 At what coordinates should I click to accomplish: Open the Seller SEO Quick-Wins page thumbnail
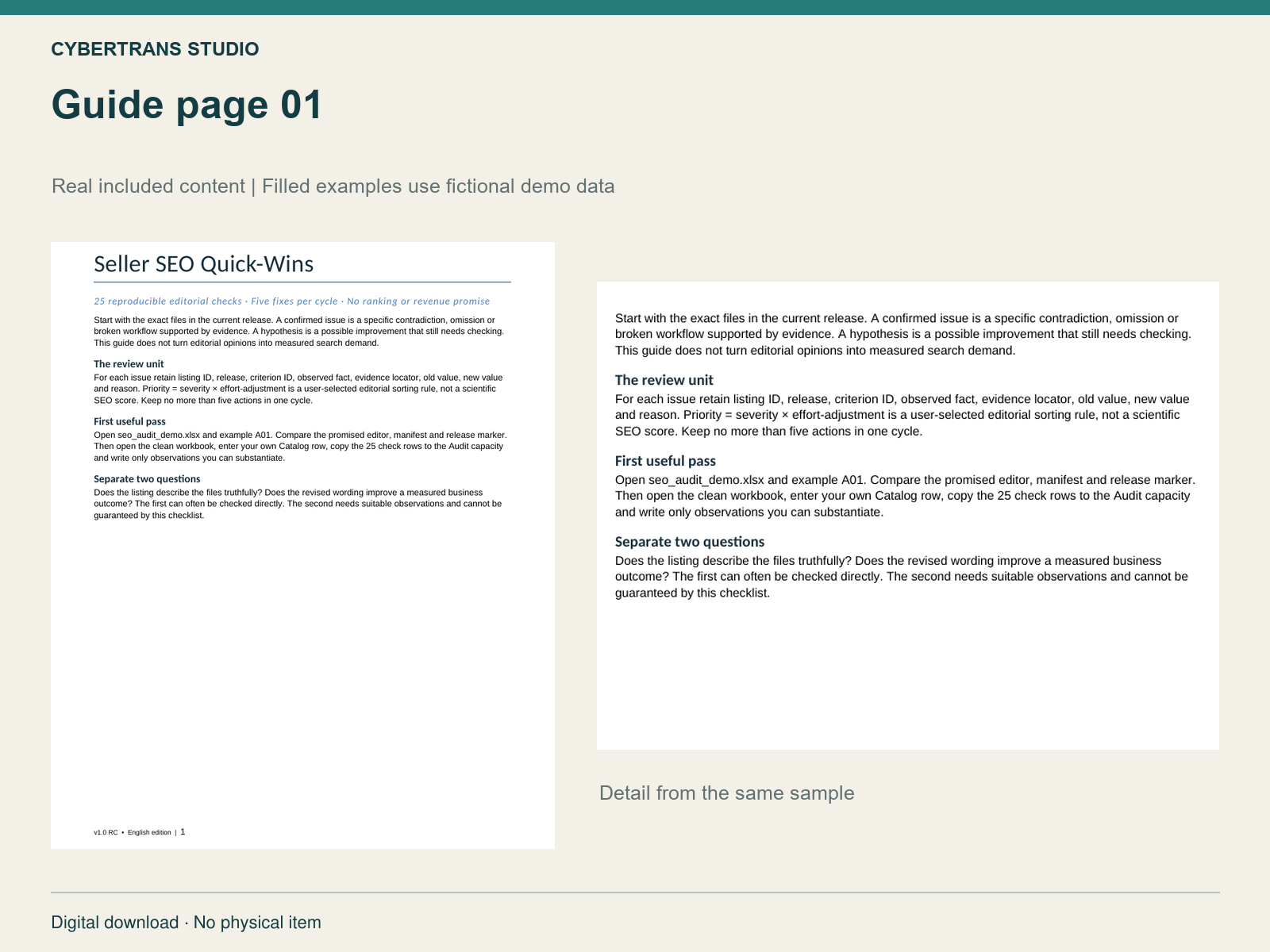302,545
